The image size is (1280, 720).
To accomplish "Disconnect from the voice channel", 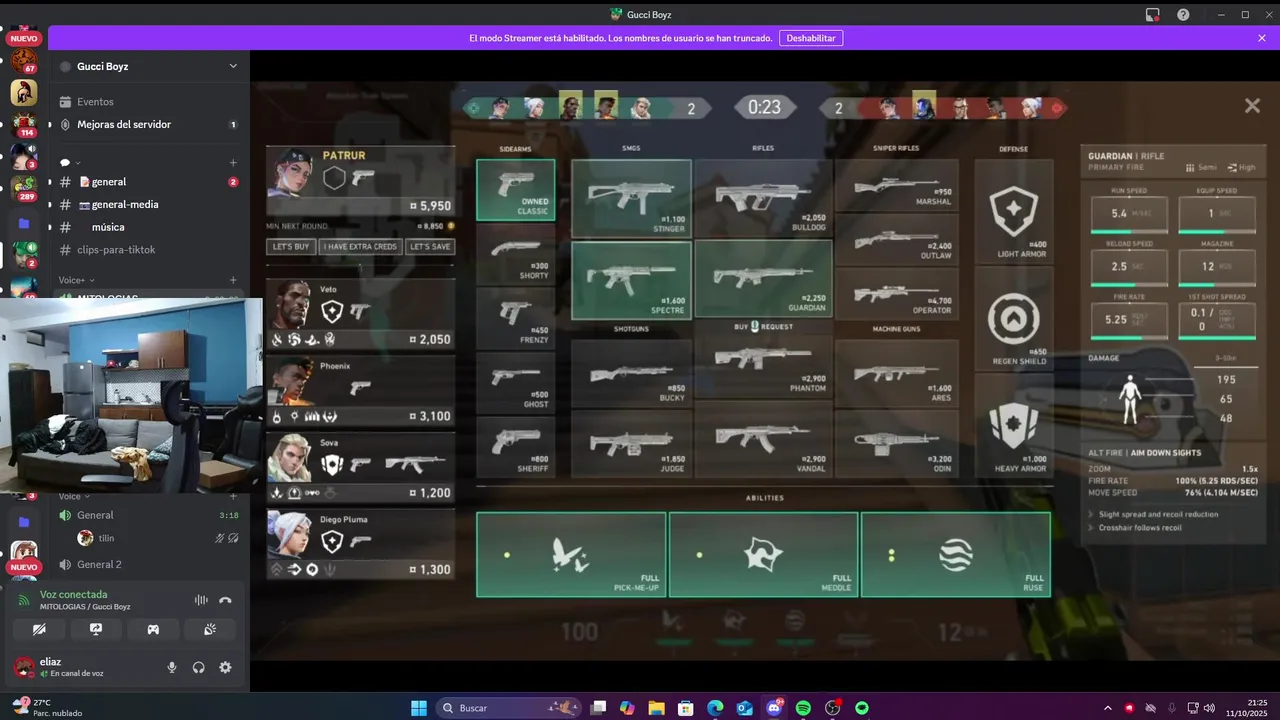I will coord(225,600).
